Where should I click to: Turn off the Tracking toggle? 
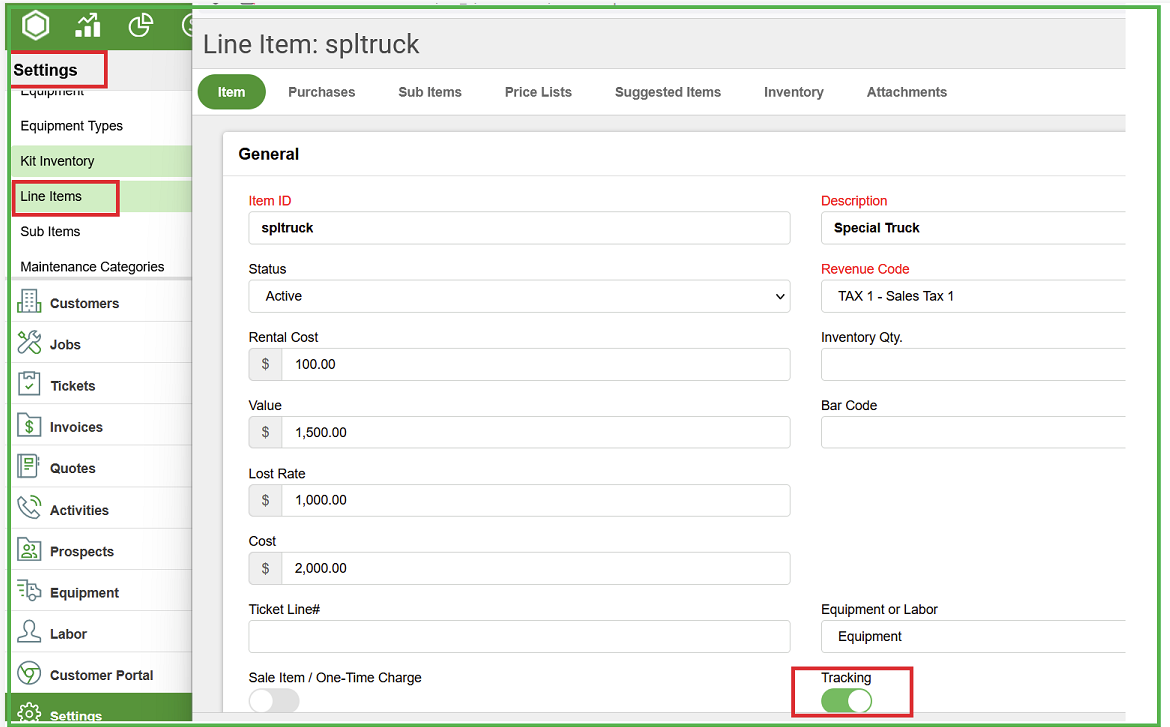(x=846, y=701)
